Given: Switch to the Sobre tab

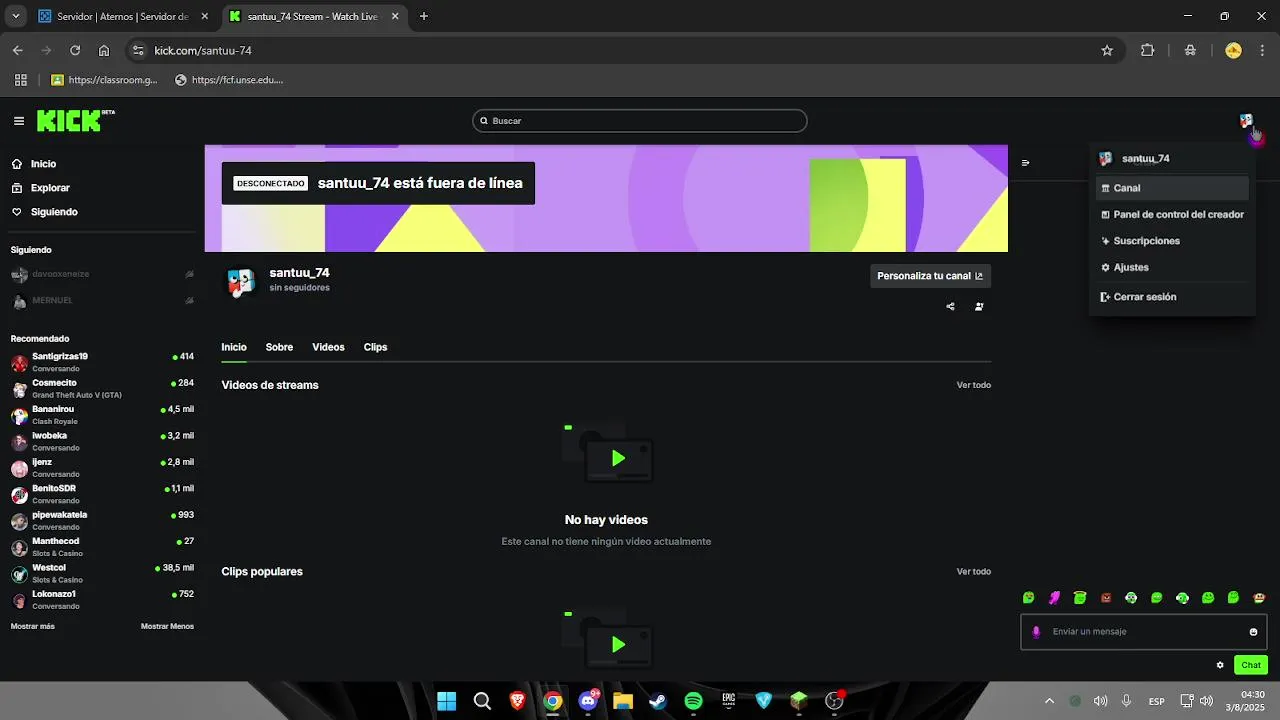Looking at the screenshot, I should coord(279,347).
